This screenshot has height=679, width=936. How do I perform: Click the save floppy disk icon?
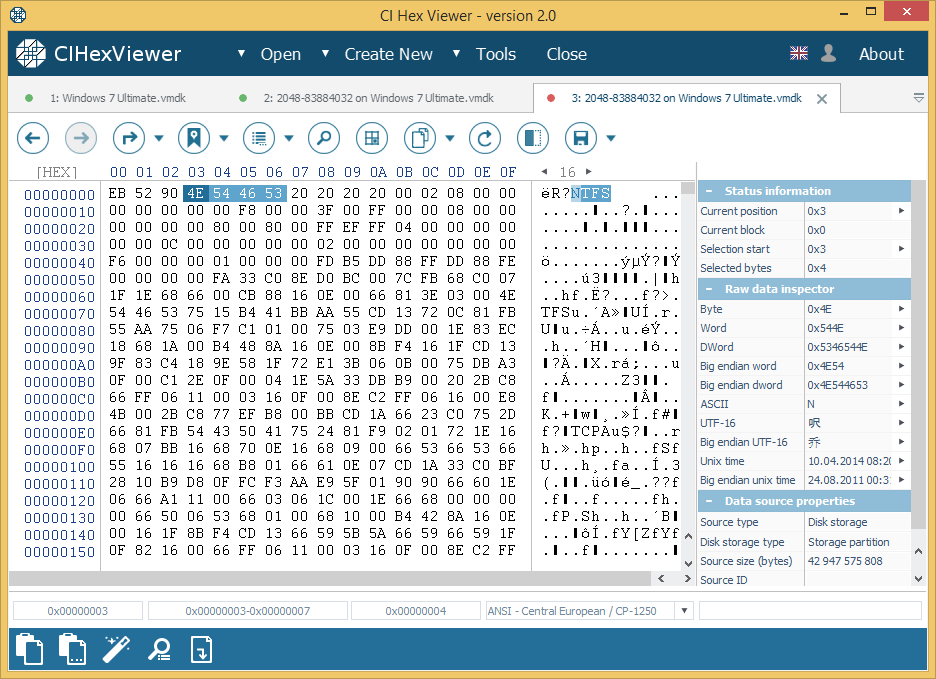[x=581, y=139]
